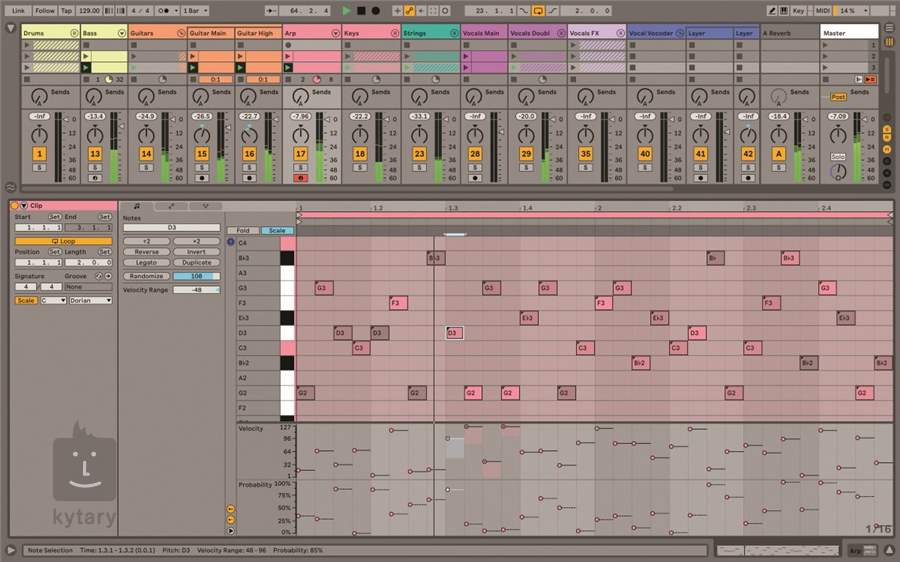Select the Master track header
The height and width of the screenshot is (562, 900).
[849, 33]
